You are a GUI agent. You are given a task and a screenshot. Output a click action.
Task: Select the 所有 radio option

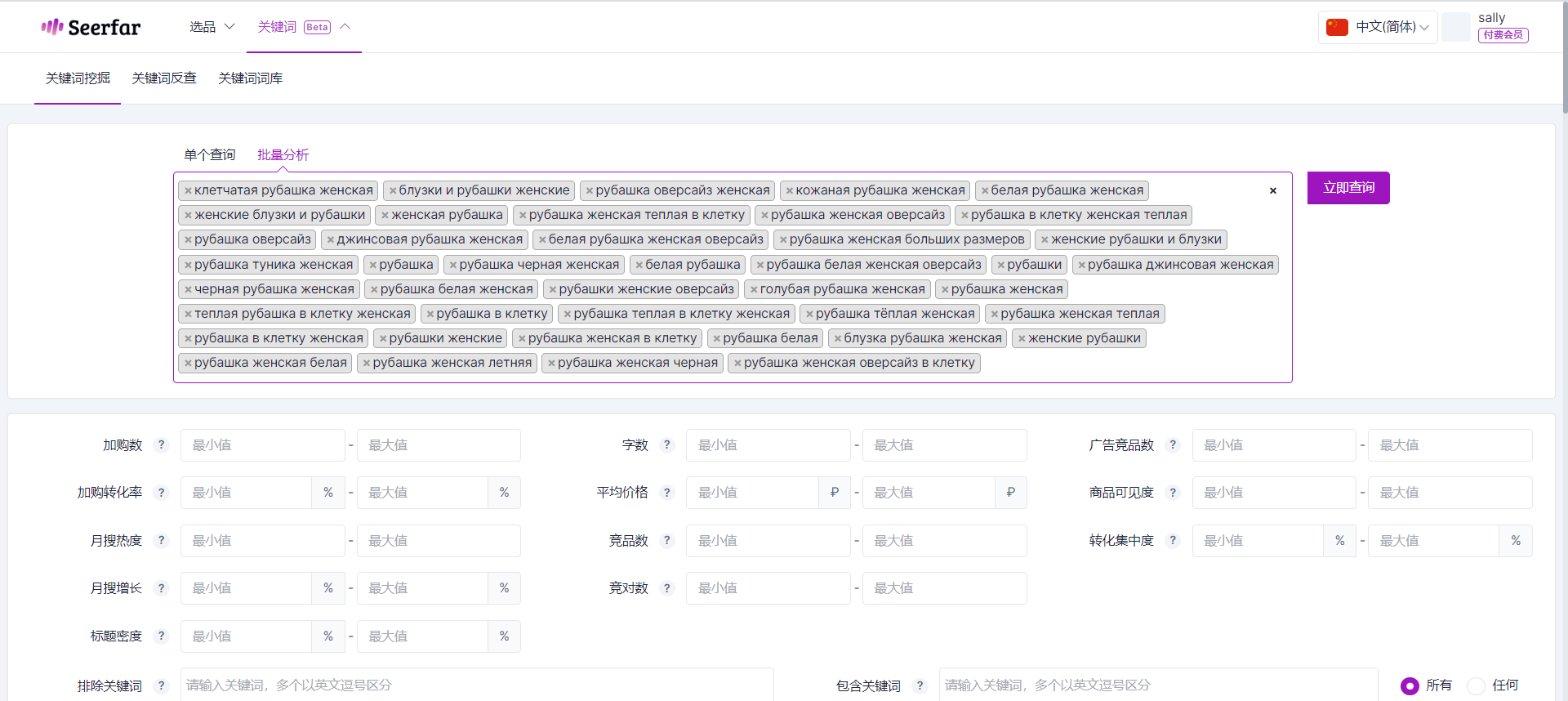pos(1410,686)
